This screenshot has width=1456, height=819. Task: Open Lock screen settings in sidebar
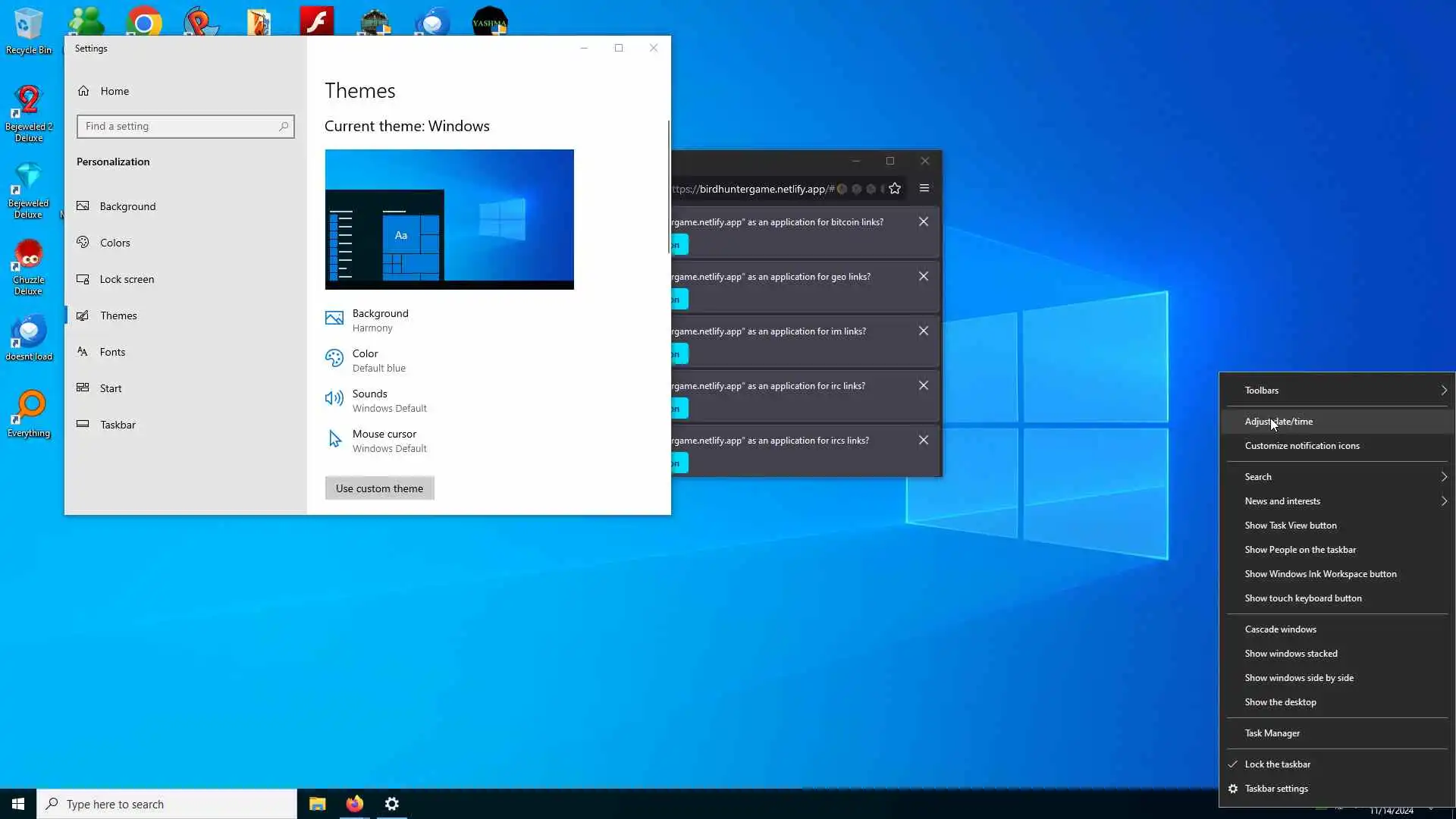(127, 279)
